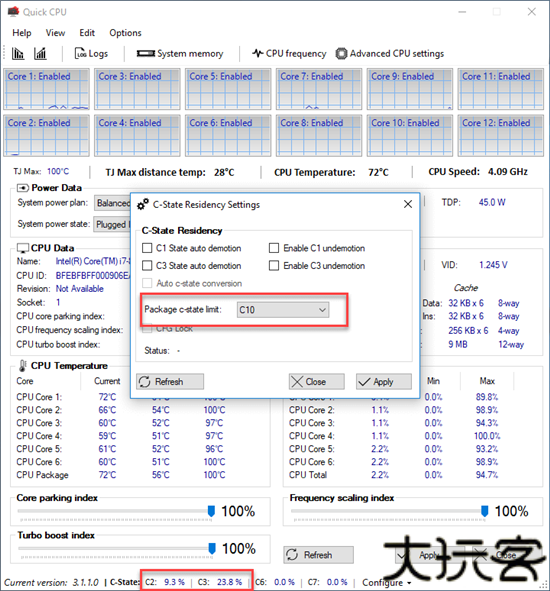Click the Power Data section icon
The height and width of the screenshot is (591, 550).
point(23,188)
